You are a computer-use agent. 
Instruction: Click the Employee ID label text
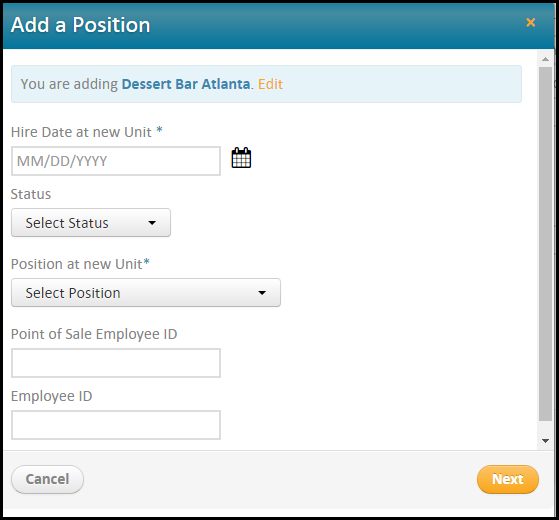pos(52,396)
